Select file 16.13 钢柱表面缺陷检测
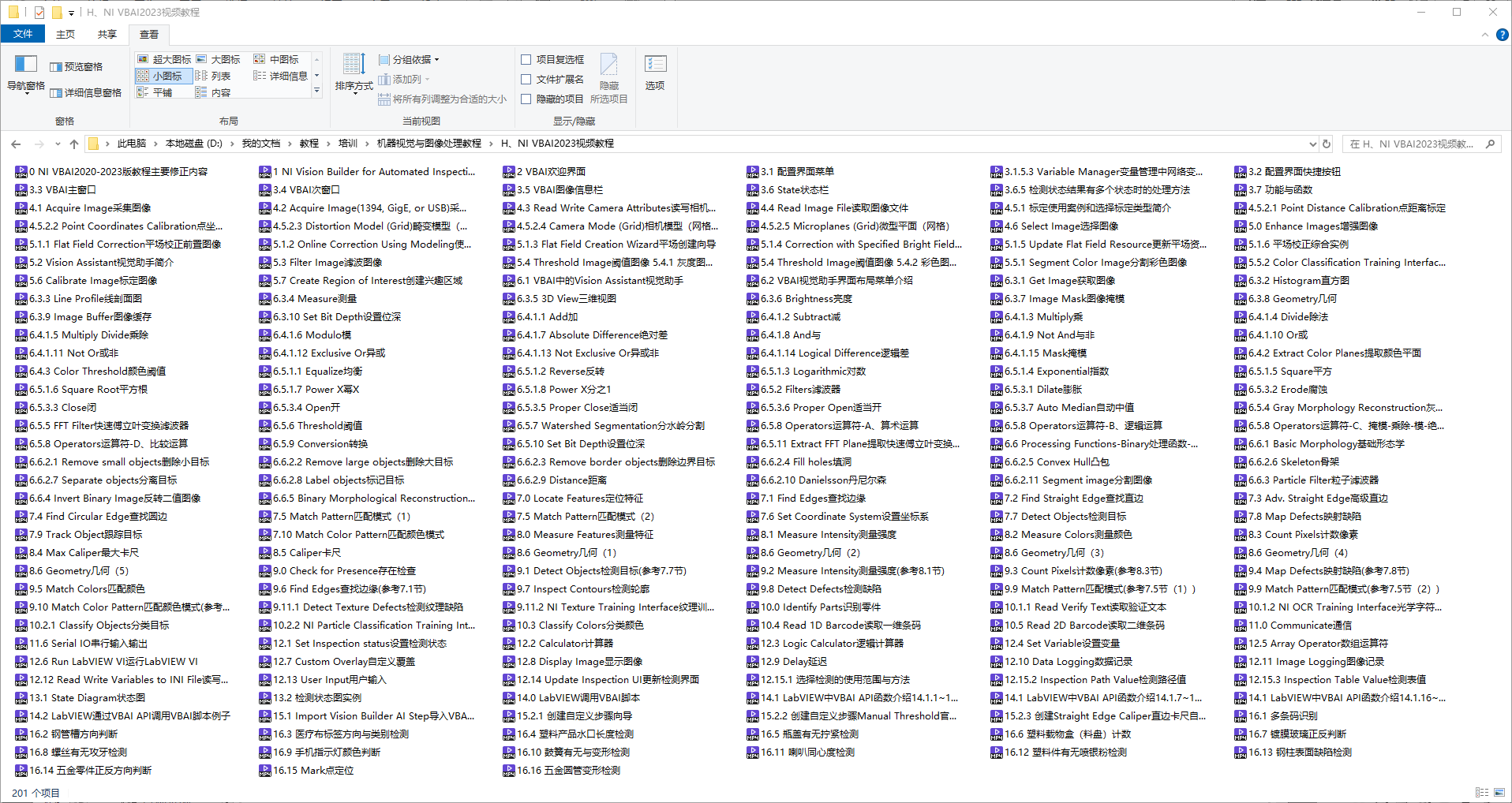Viewport: 1512px width, 803px height. [1293, 752]
